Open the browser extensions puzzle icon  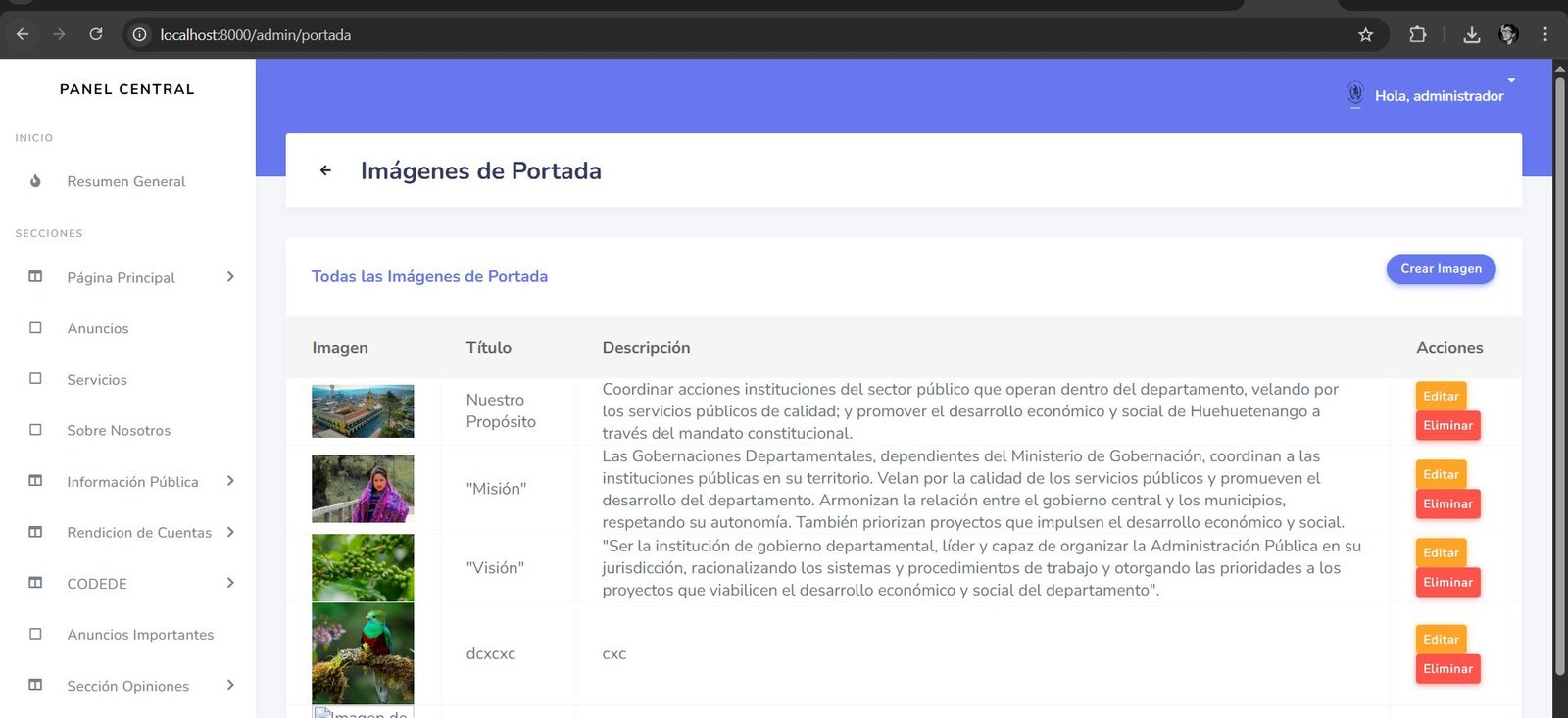tap(1417, 35)
